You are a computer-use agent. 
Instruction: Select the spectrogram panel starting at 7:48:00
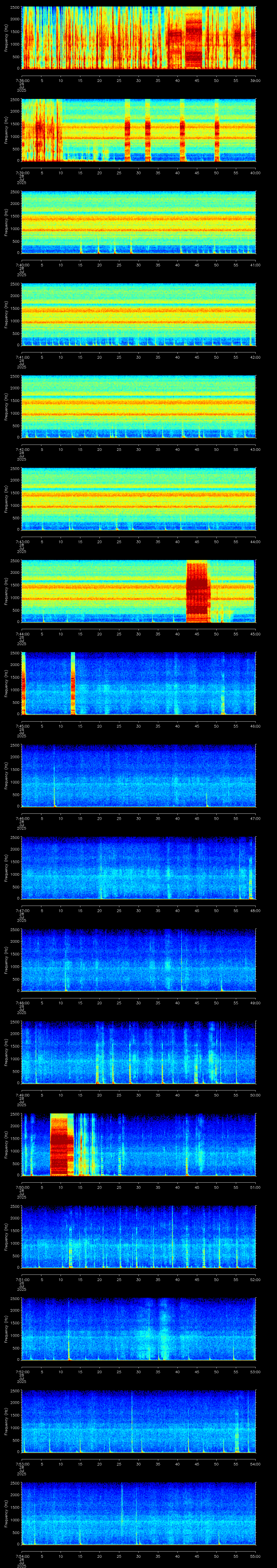tap(139, 960)
